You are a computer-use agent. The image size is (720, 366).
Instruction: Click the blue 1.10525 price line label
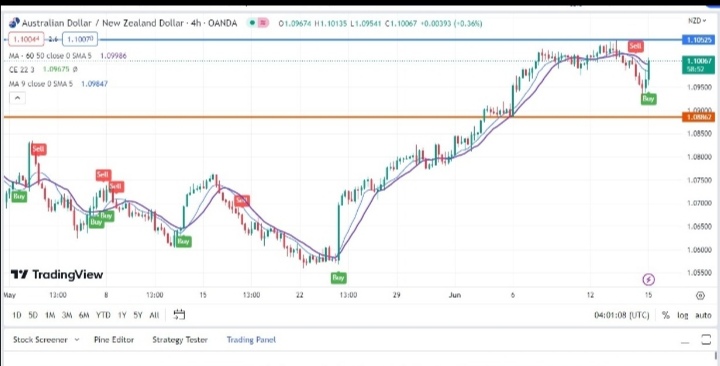click(699, 40)
